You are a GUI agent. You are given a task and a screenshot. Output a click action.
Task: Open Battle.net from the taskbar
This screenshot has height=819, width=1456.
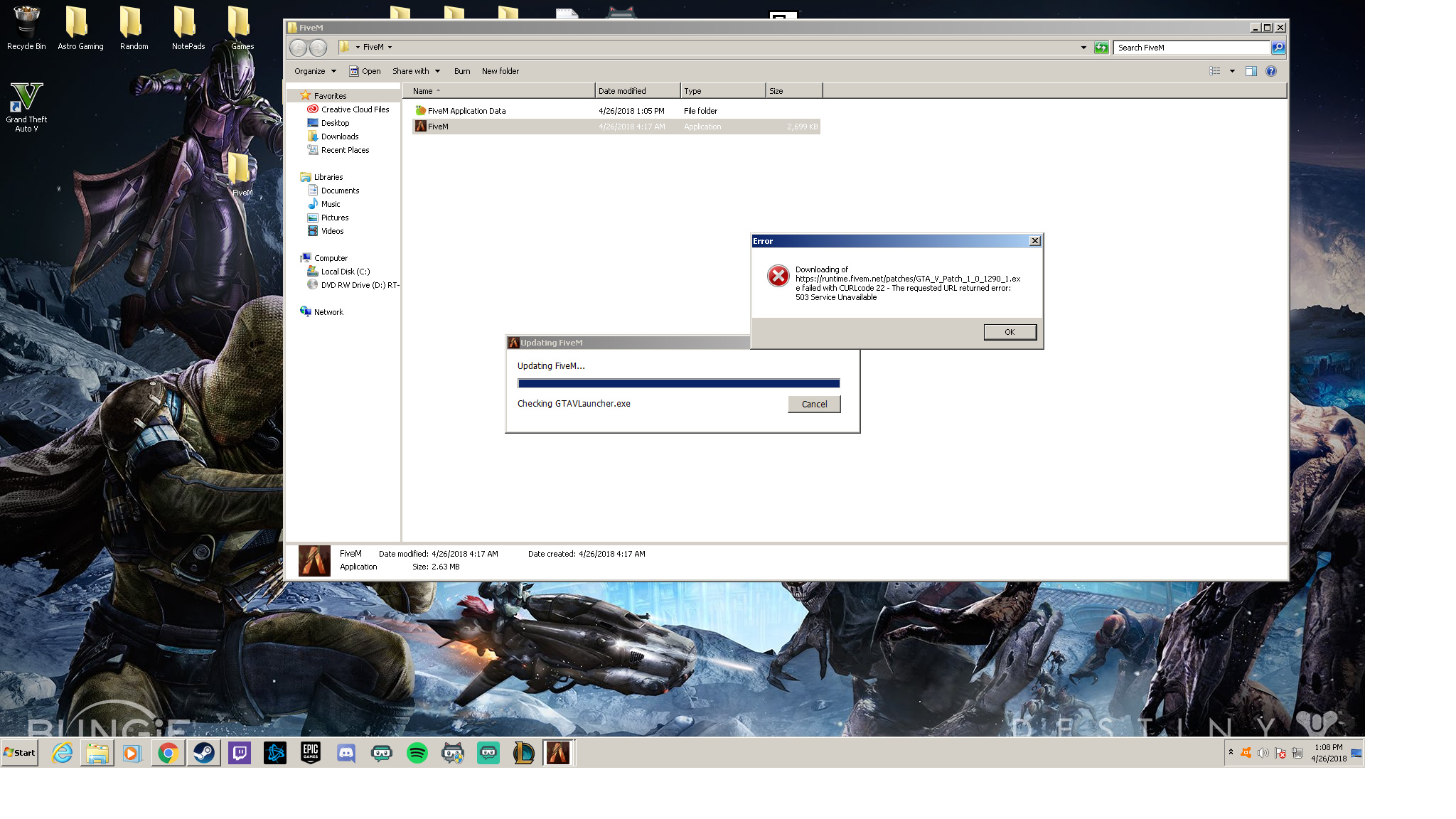click(275, 753)
